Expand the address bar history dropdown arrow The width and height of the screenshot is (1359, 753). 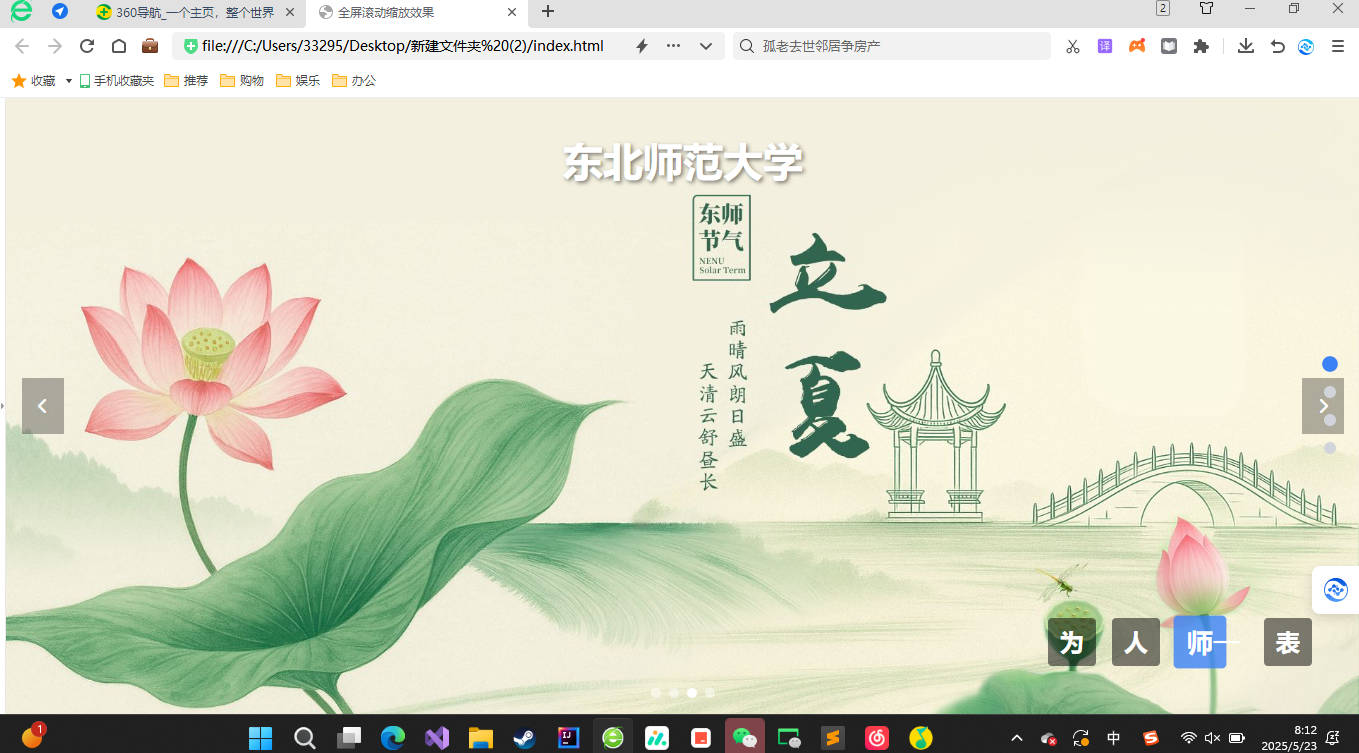(x=705, y=46)
